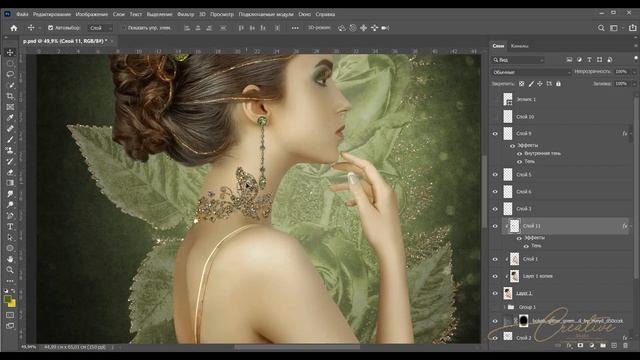Screen dimensions: 640x360
Task: Click the yellow background color swatch
Action: (x=12, y=304)
